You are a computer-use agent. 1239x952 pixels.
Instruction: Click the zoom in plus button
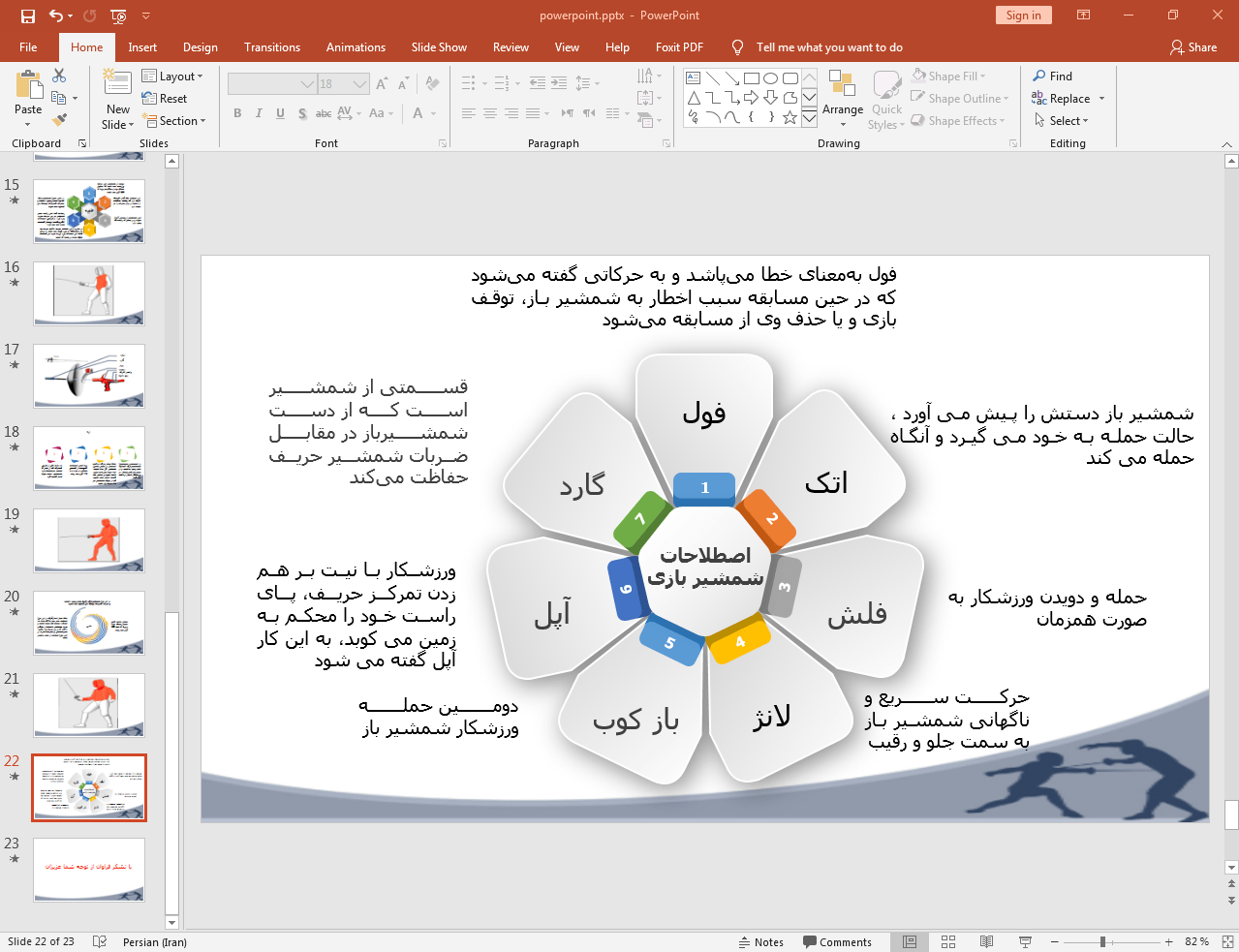click(1169, 942)
